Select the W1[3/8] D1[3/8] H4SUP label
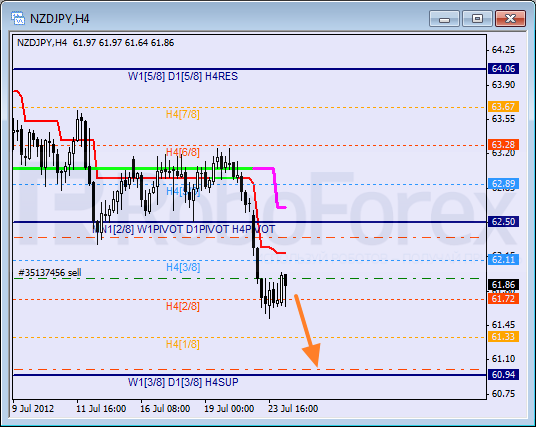 click(x=183, y=382)
